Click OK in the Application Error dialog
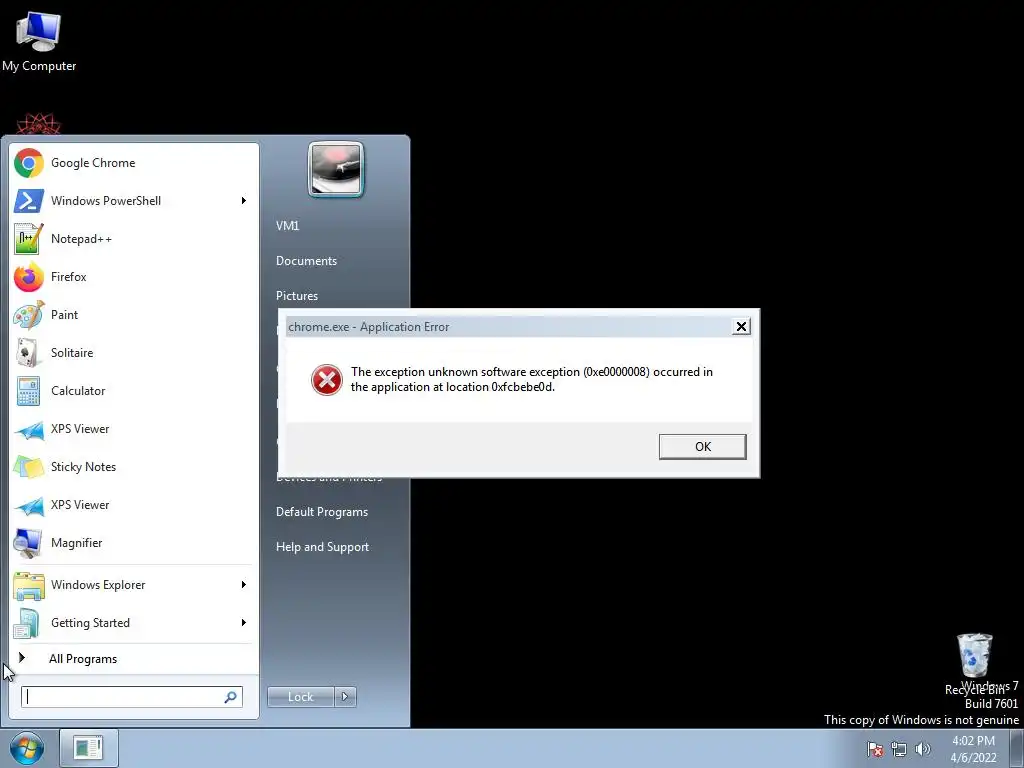 pos(703,447)
